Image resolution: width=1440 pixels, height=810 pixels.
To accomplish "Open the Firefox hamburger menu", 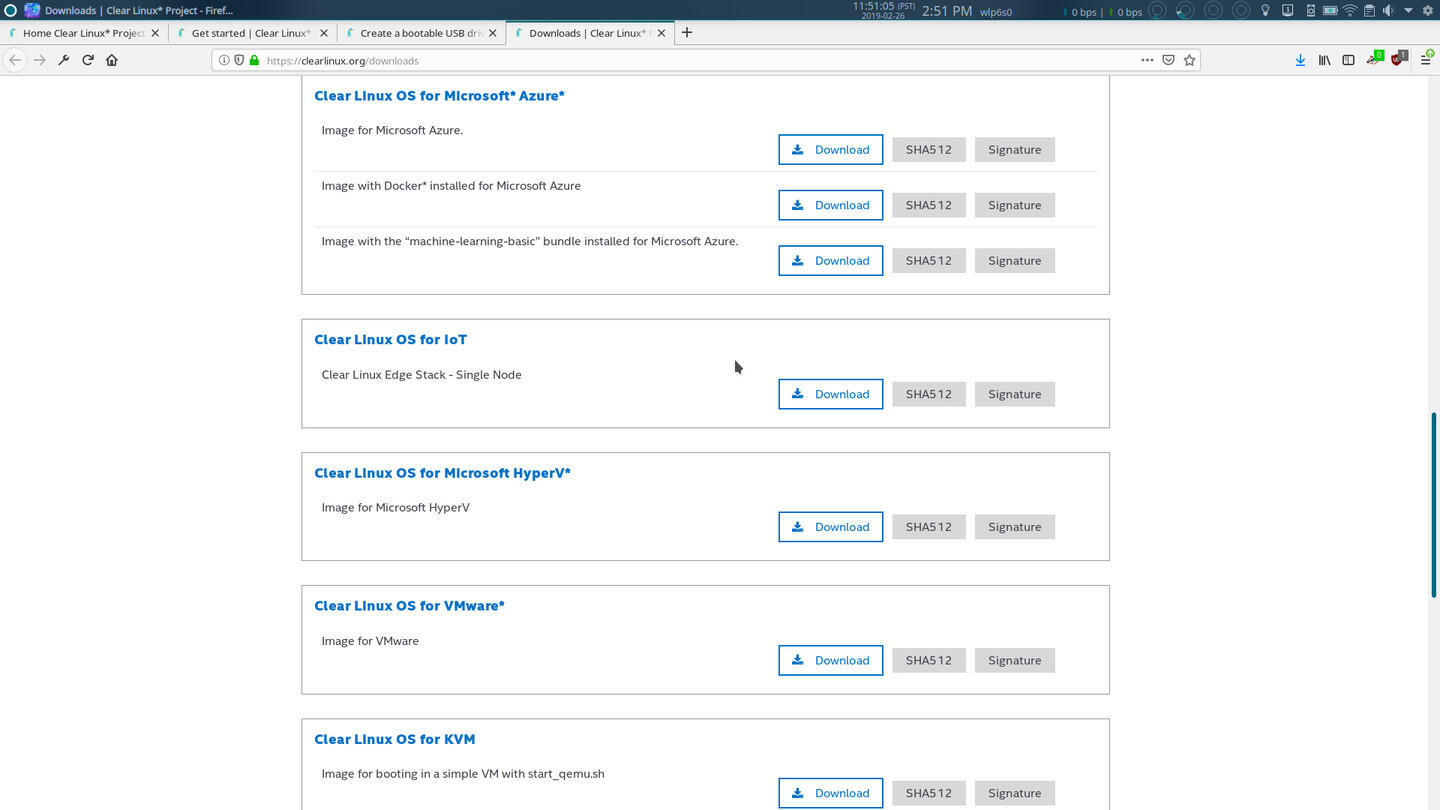I will click(1426, 60).
